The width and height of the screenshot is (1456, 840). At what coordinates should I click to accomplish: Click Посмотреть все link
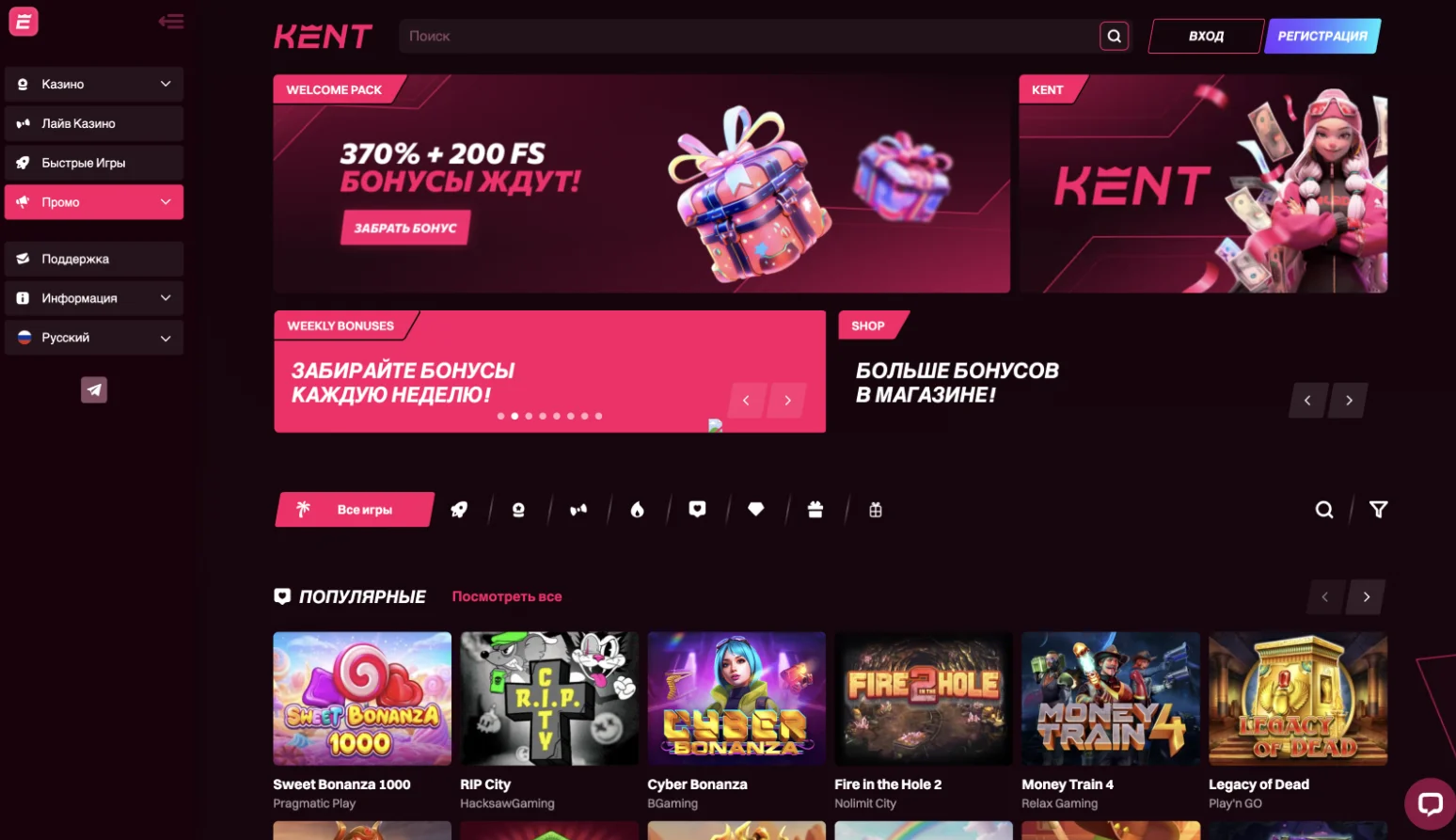point(507,596)
